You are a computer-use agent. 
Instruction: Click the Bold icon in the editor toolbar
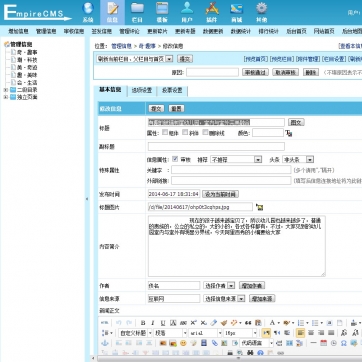143,323
